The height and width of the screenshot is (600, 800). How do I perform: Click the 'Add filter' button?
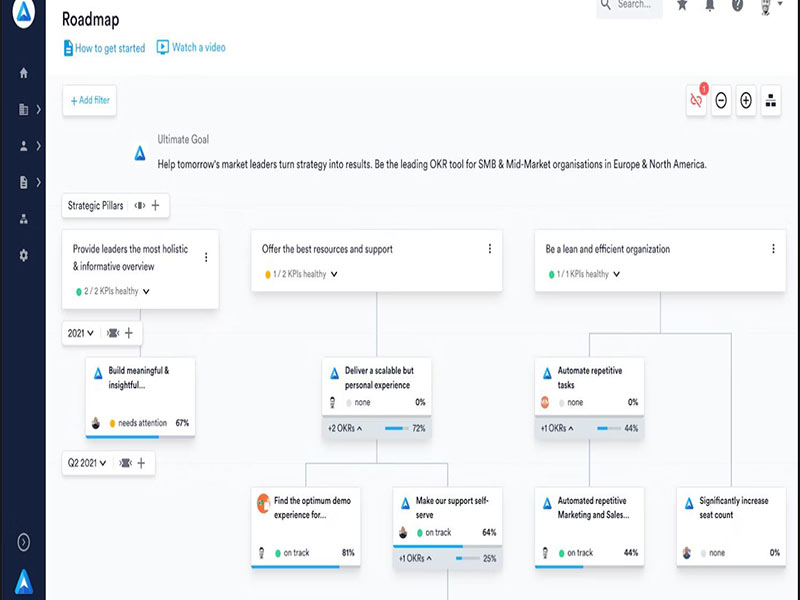tap(89, 100)
